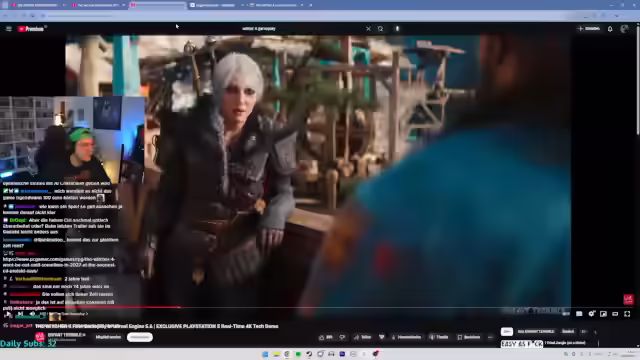640x360 pixels.
Task: Click the YouTube Premium logo
Action: [31, 29]
